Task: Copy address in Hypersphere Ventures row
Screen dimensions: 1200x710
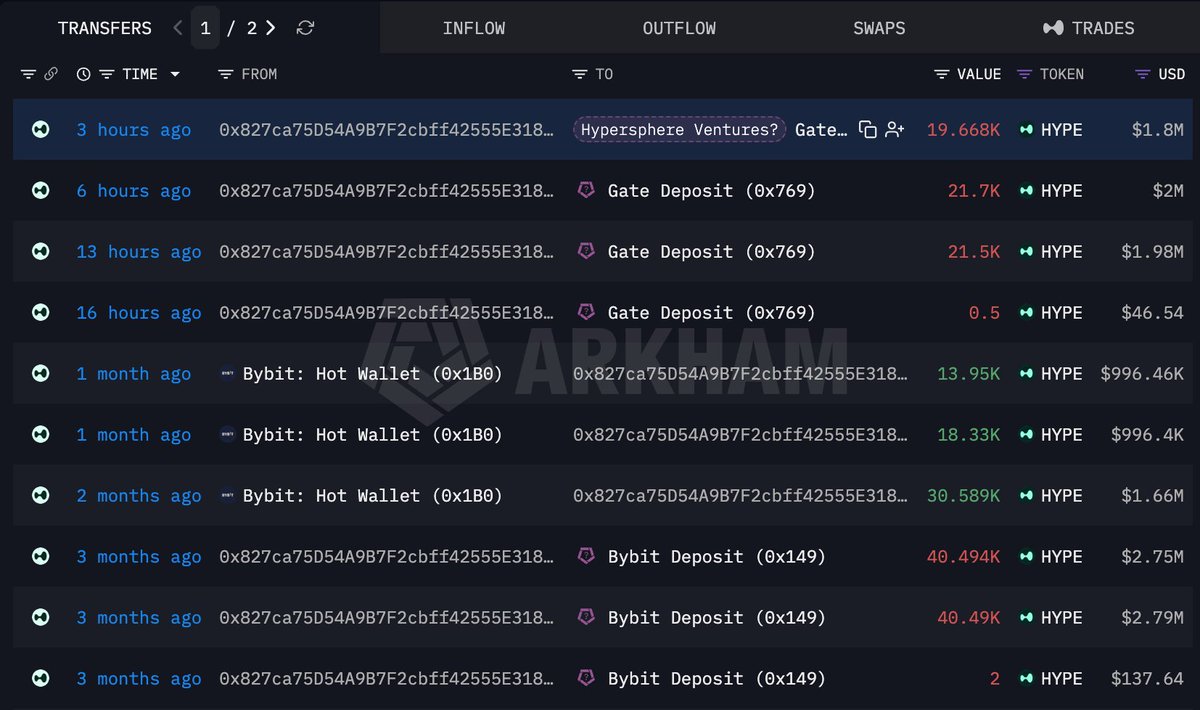Action: tap(868, 129)
